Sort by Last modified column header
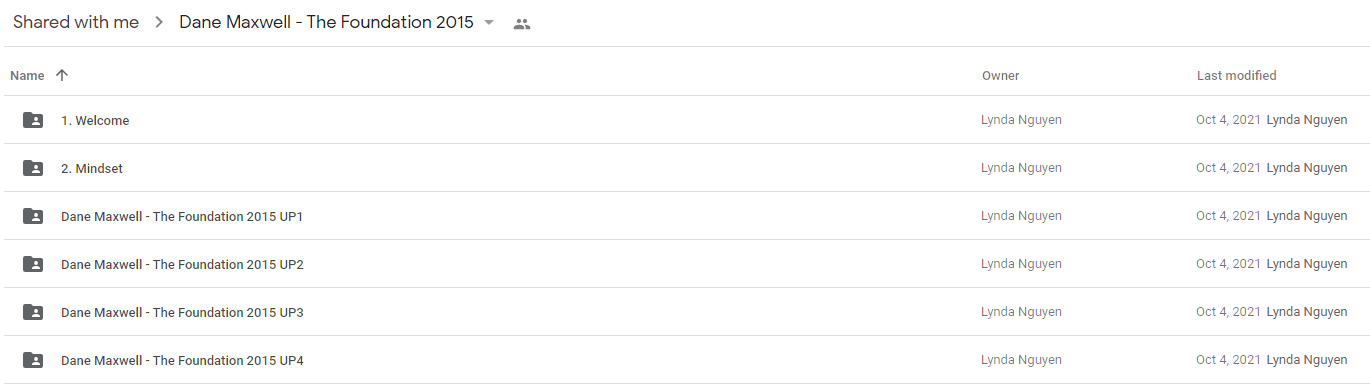The height and width of the screenshot is (384, 1370). pos(1236,76)
